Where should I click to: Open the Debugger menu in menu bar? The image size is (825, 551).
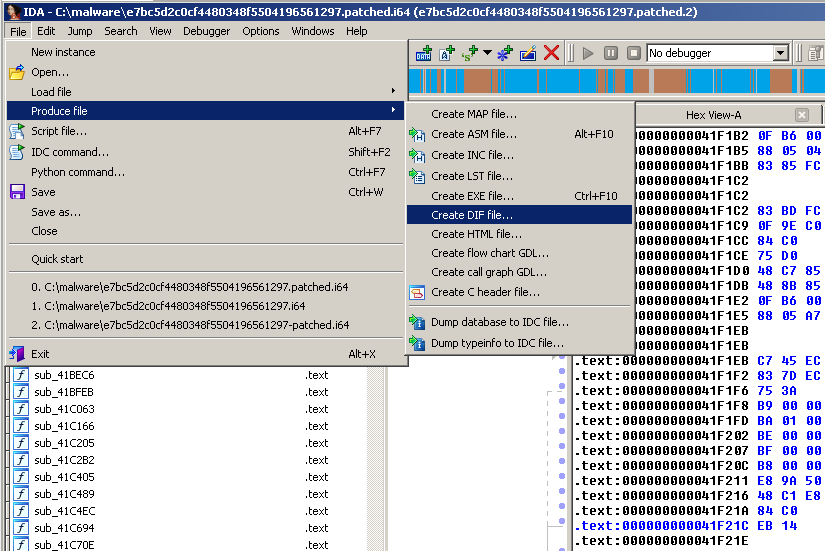point(207,31)
